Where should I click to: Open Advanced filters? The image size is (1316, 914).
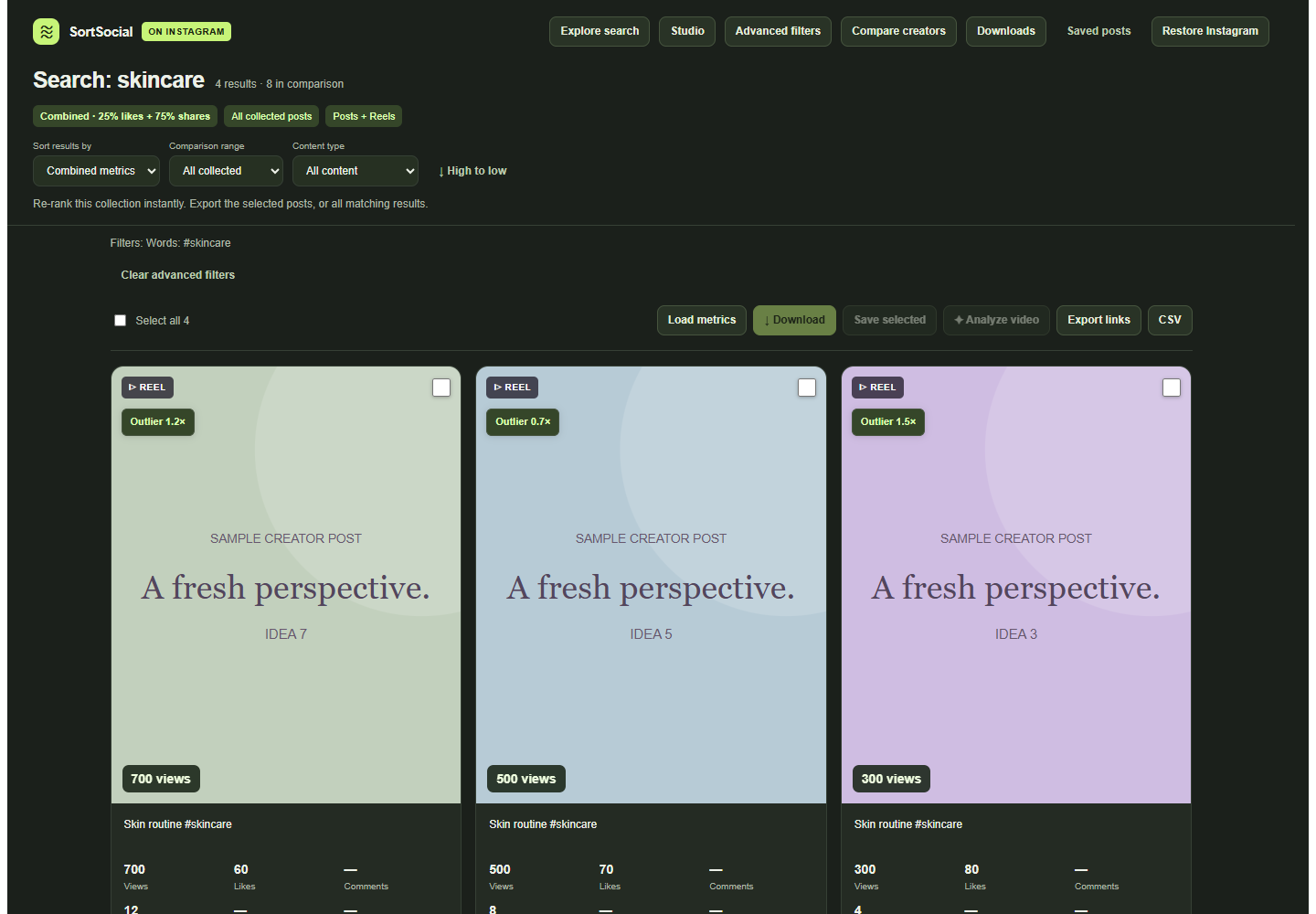coord(778,31)
